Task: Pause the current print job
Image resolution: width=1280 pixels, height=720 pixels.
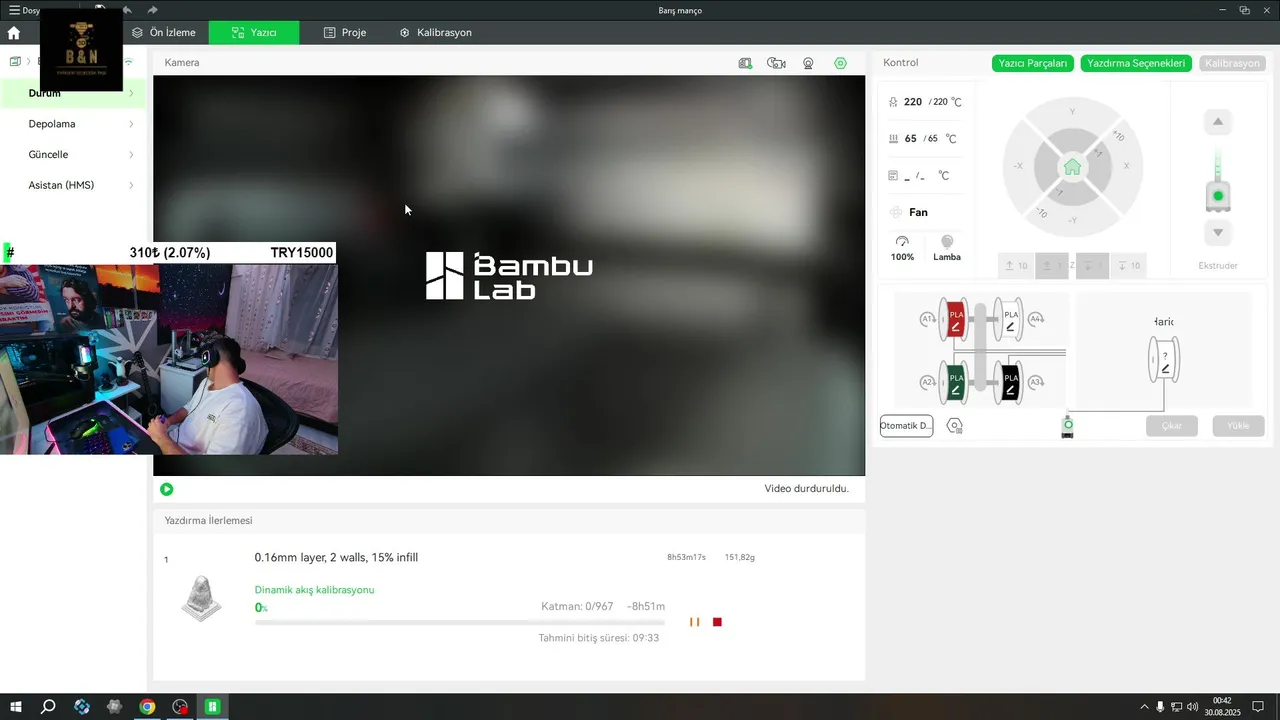Action: tap(694, 622)
